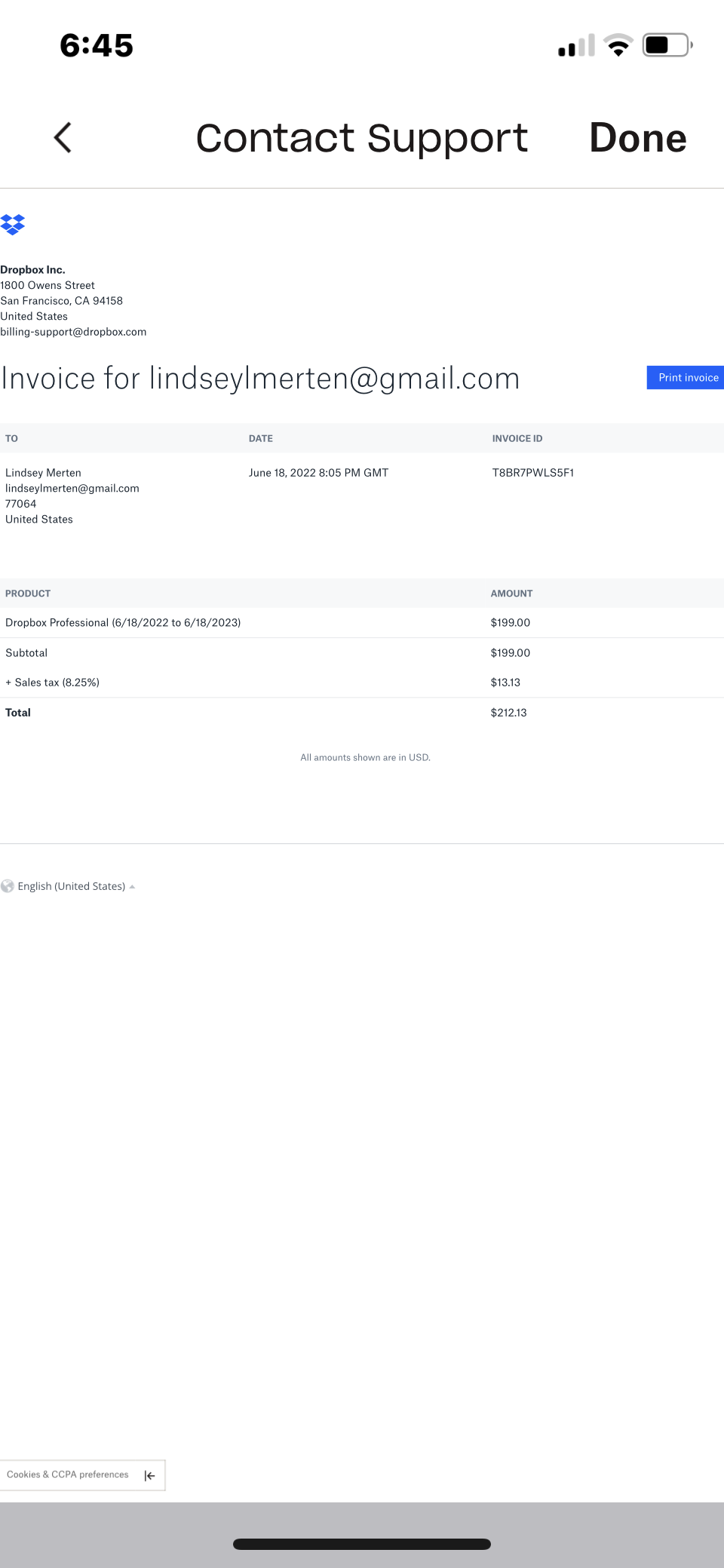Click the Invoice for lindseylmerten@gmail.com heading
724x1568 pixels.
point(260,379)
